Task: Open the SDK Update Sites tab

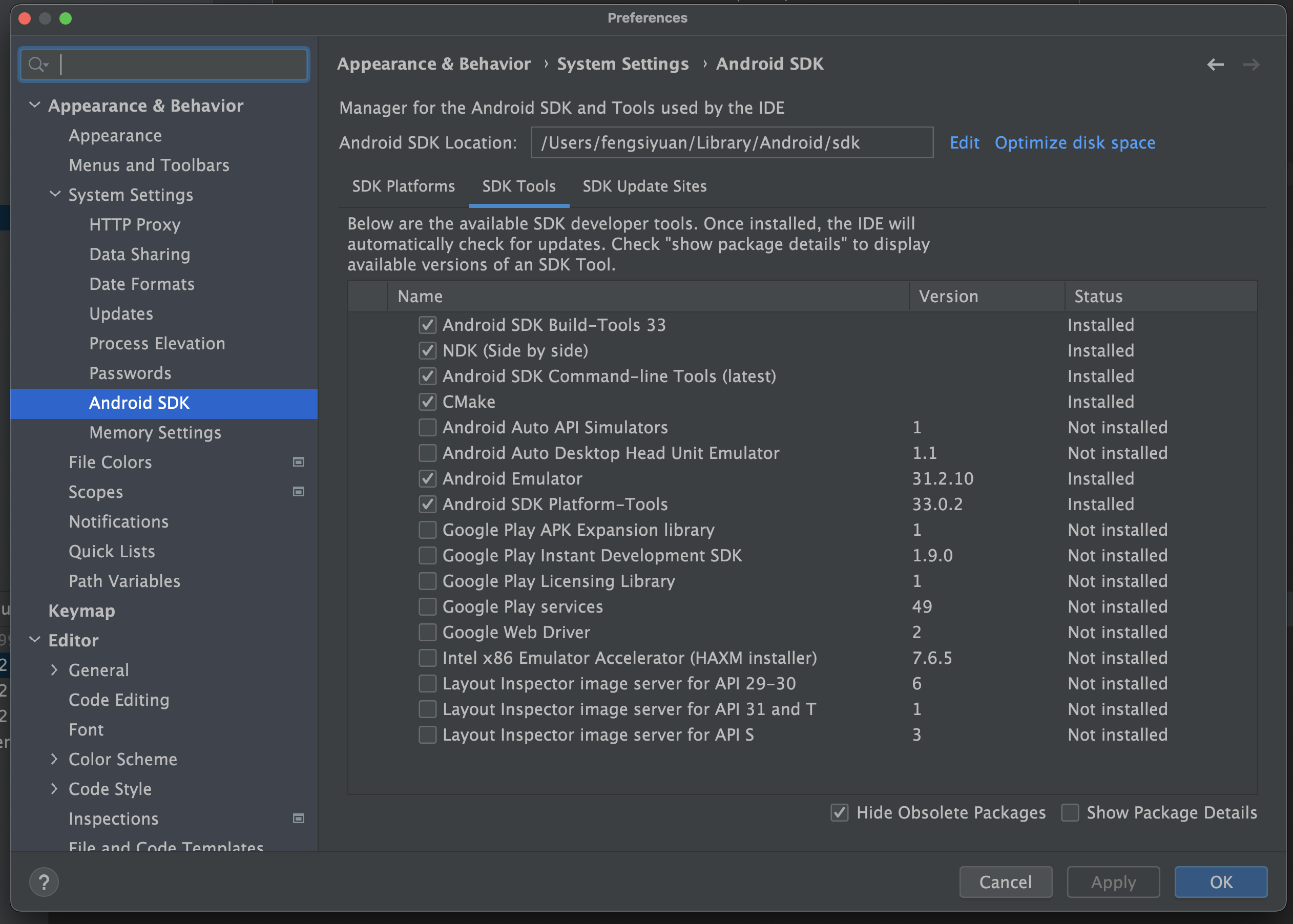Action: tap(644, 186)
